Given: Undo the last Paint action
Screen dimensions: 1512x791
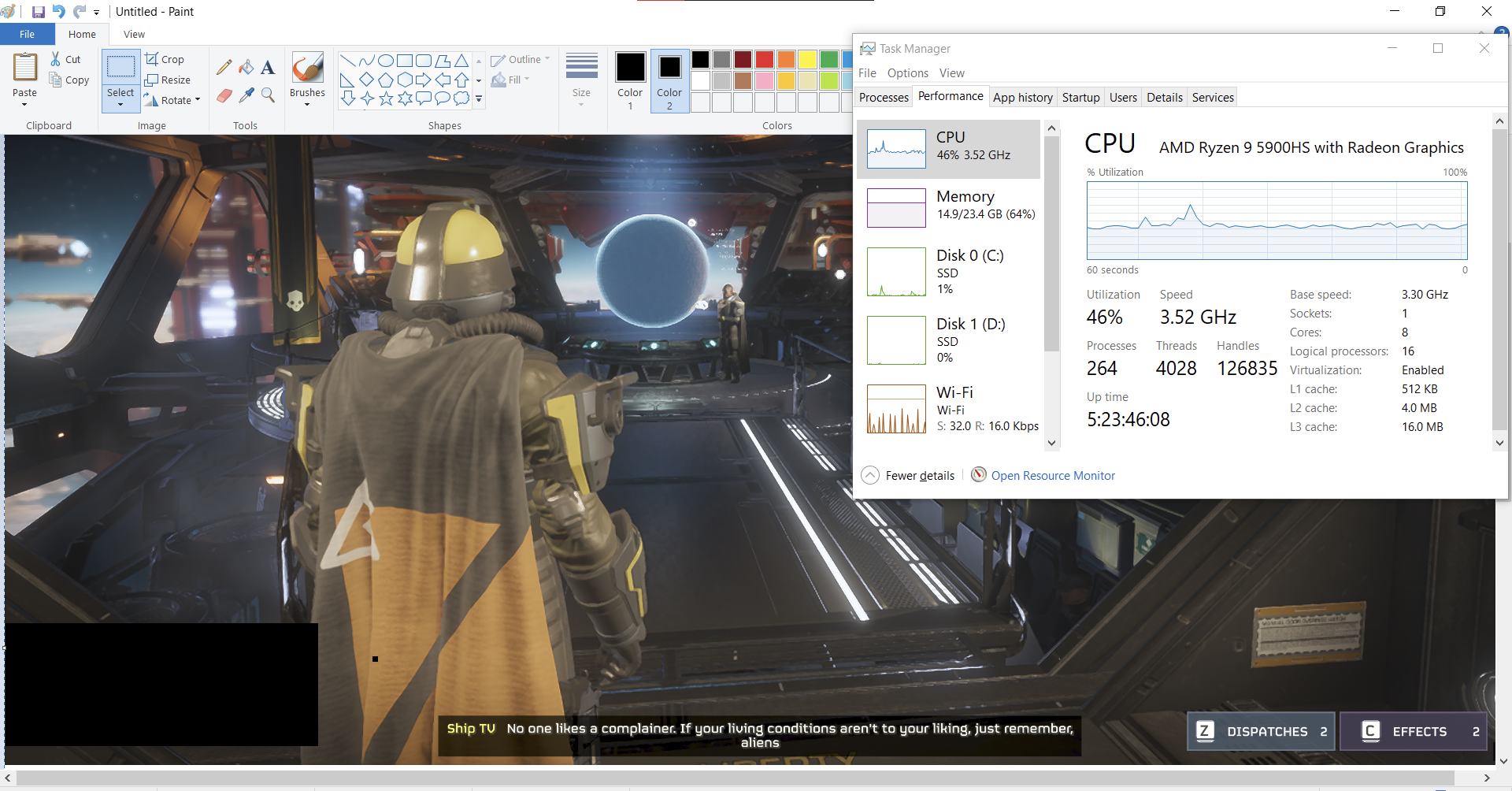Looking at the screenshot, I should click(x=59, y=12).
